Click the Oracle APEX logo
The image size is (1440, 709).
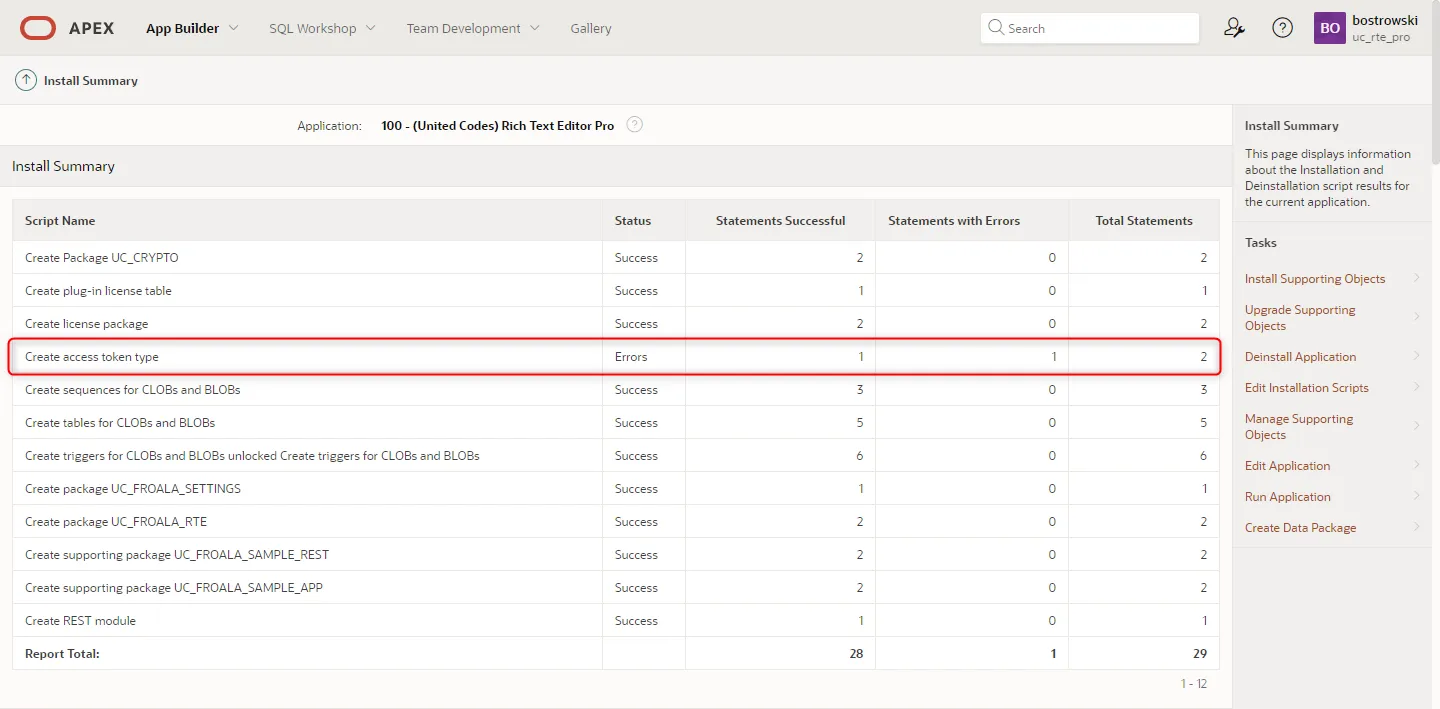click(x=67, y=28)
